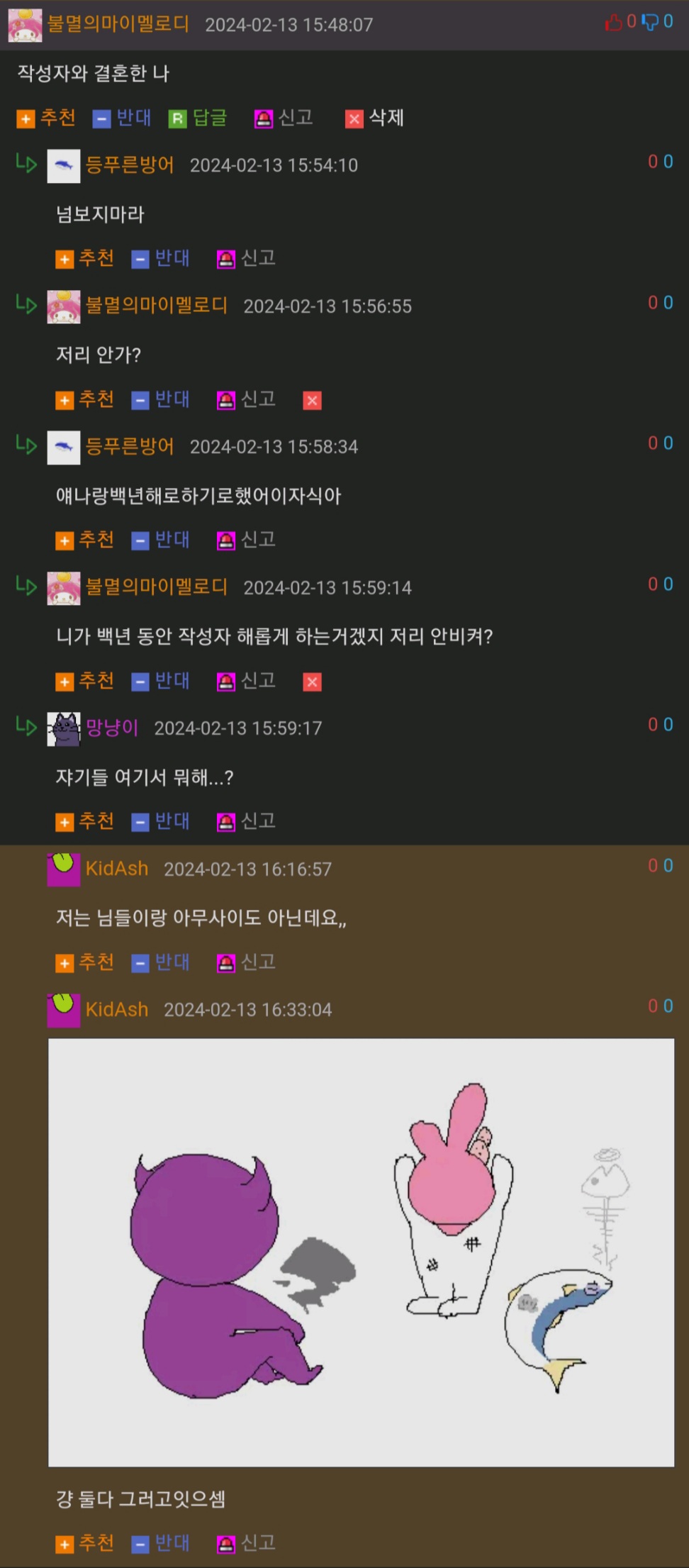Click 망냥이 cat avatar
The width and height of the screenshot is (689, 1568).
tap(64, 728)
